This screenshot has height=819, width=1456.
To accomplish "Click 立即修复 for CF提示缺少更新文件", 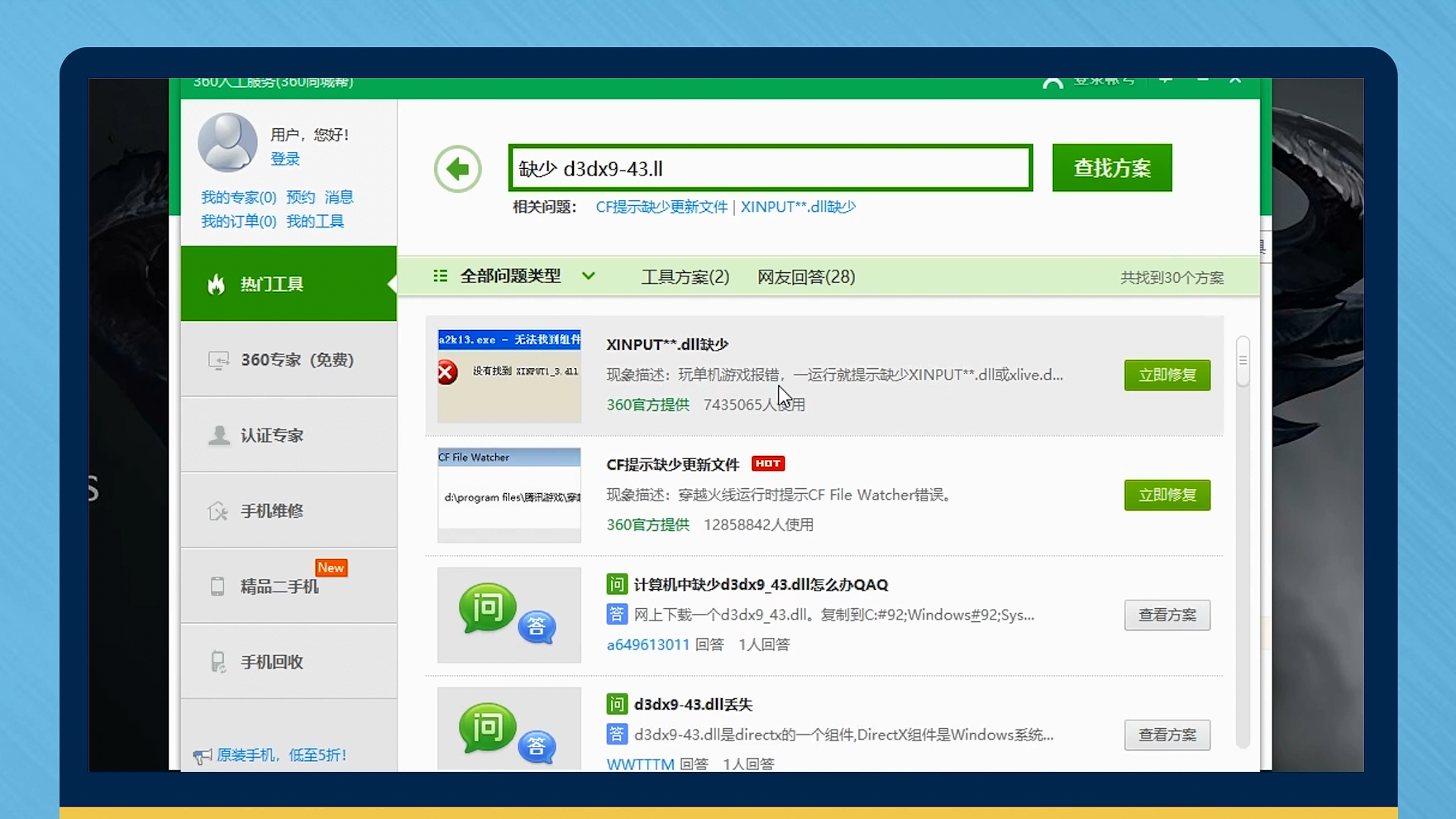I will click(1167, 495).
